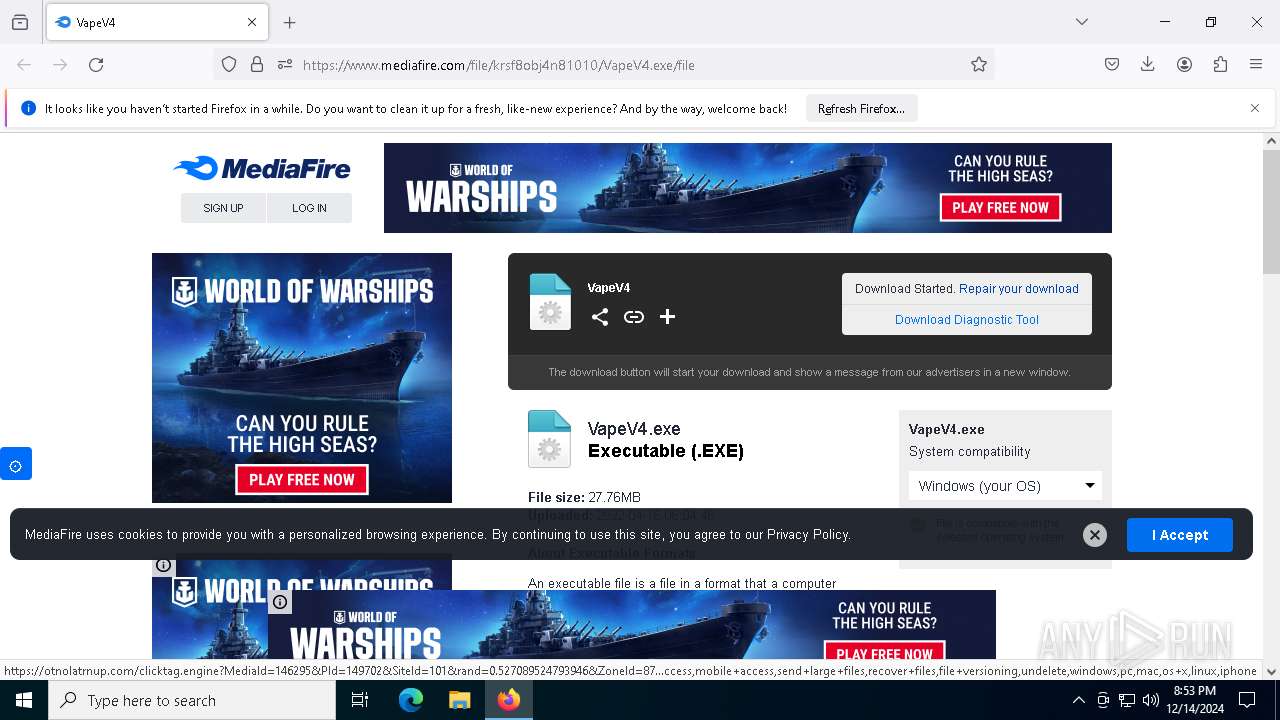
Task: Go back one page
Action: coord(24,65)
